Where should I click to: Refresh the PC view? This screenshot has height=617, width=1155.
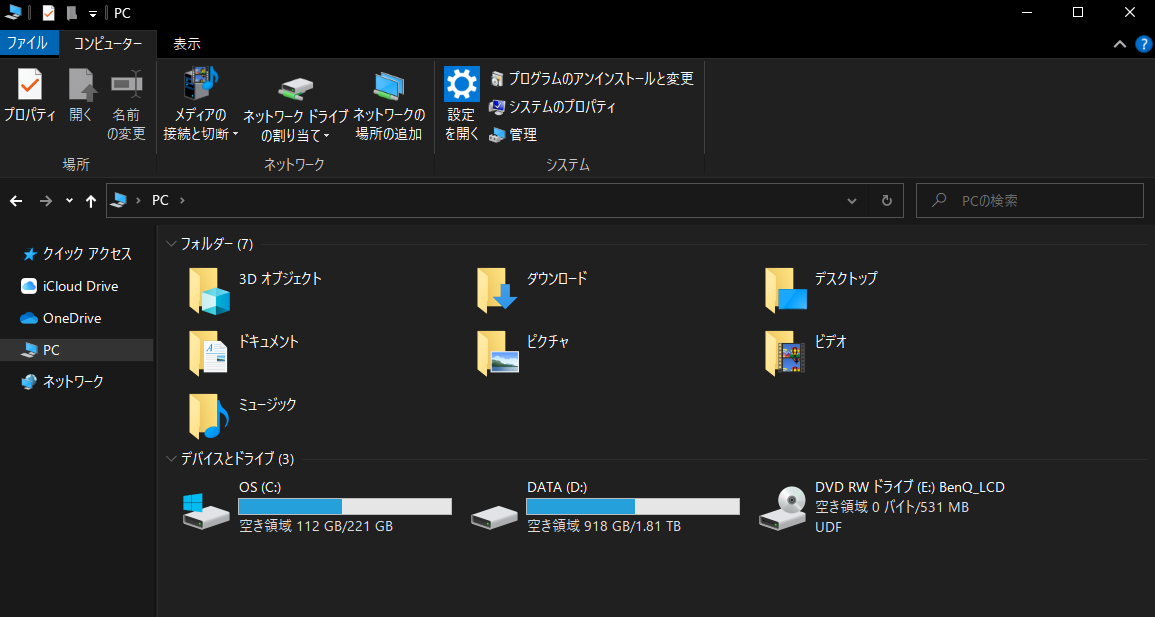point(887,201)
